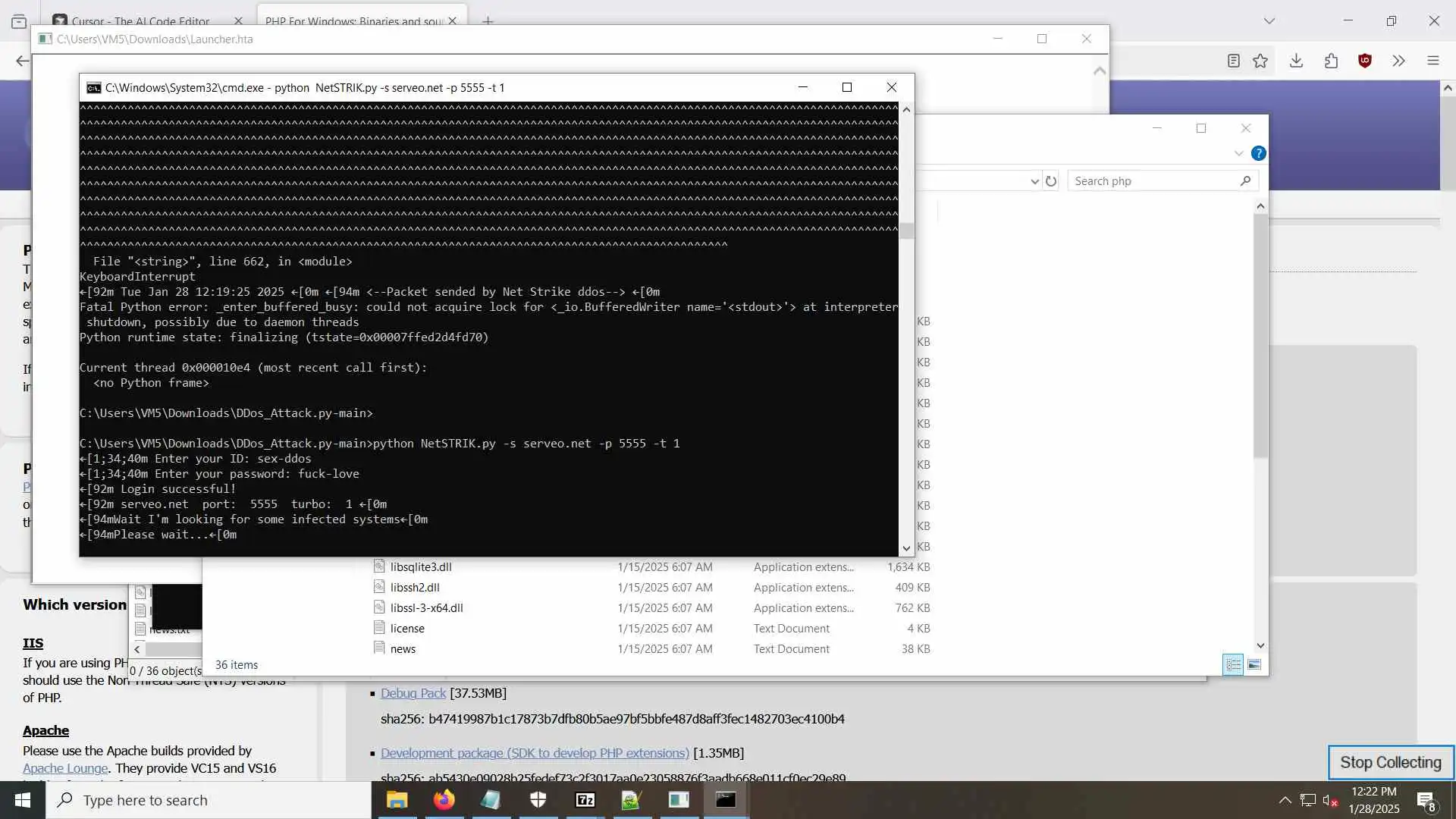Open 7-Zip from the taskbar

[x=585, y=800]
